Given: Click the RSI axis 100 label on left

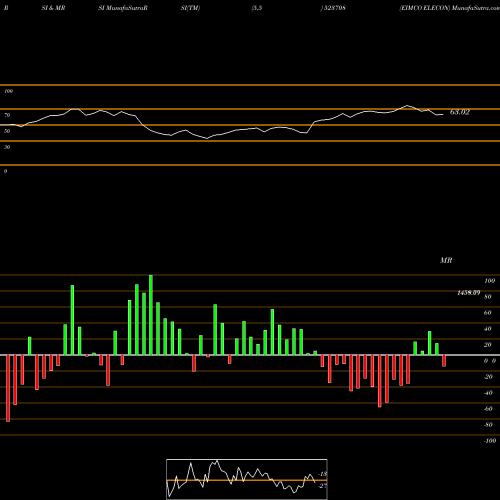Looking at the screenshot, I should pos(8,91).
